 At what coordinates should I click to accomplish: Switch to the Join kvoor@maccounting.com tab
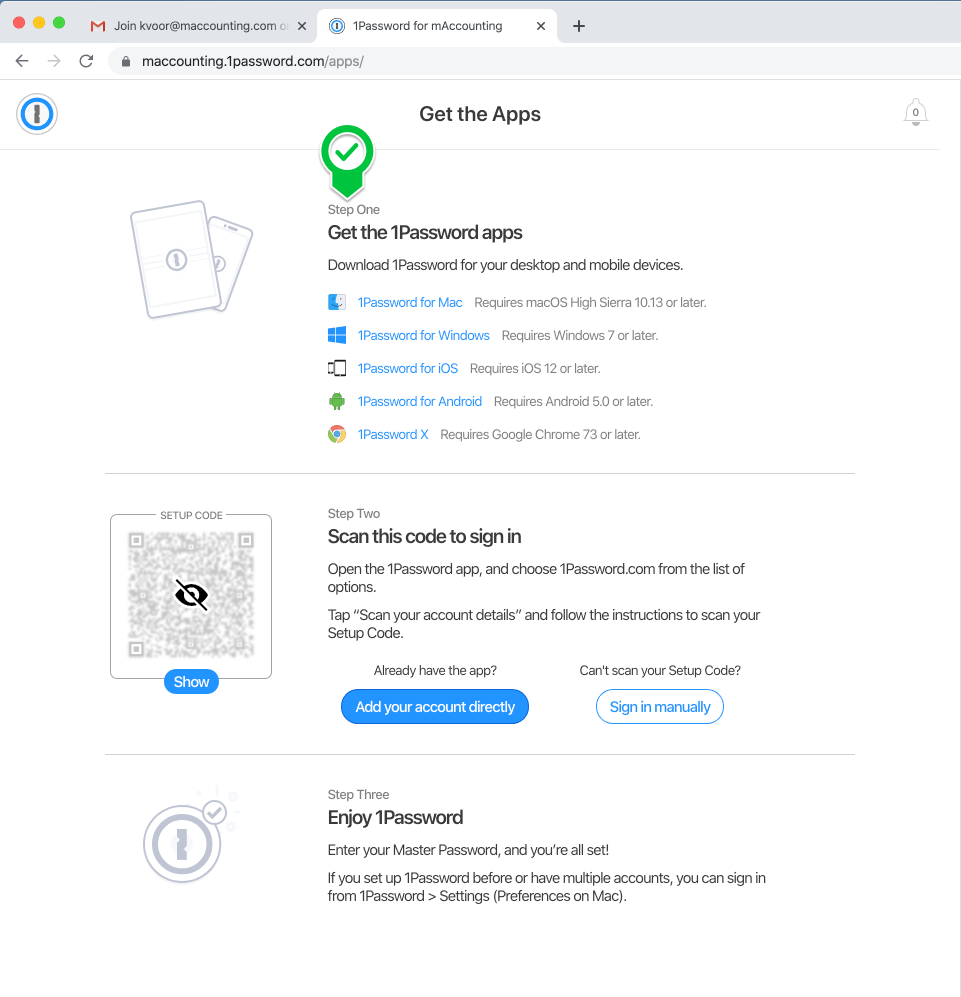[x=198, y=26]
